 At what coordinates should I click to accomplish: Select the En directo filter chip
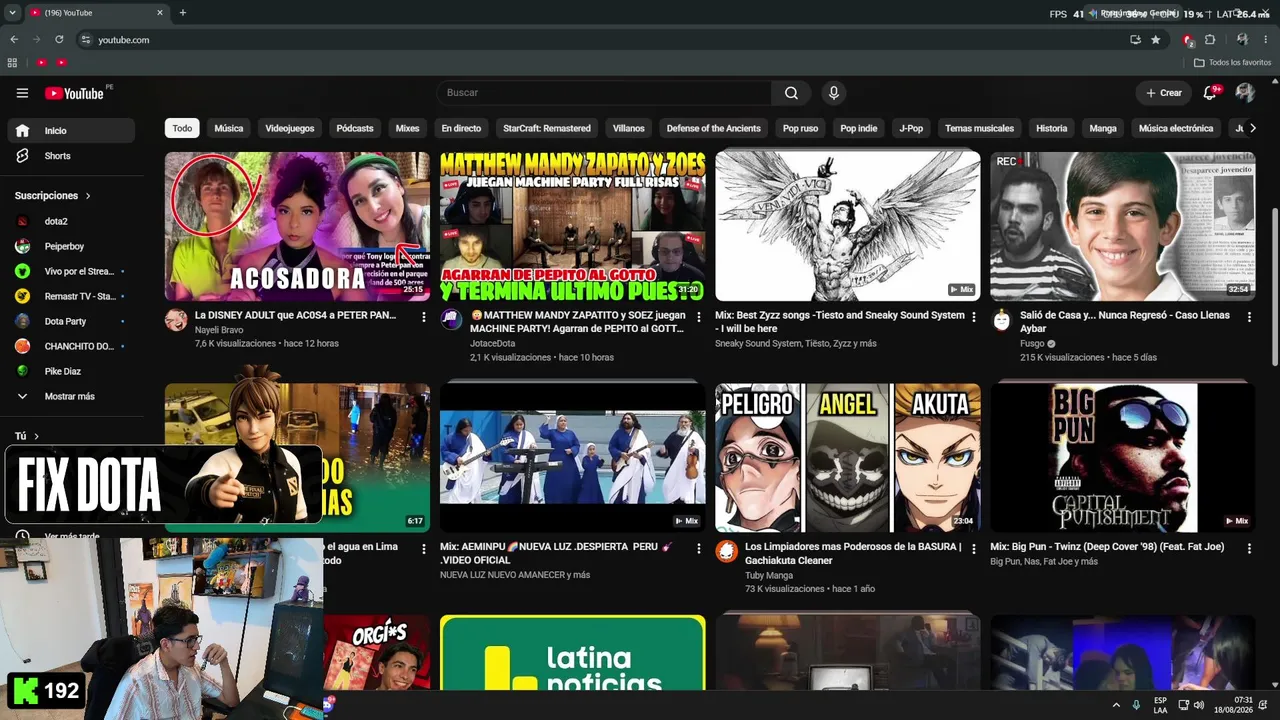pos(461,128)
